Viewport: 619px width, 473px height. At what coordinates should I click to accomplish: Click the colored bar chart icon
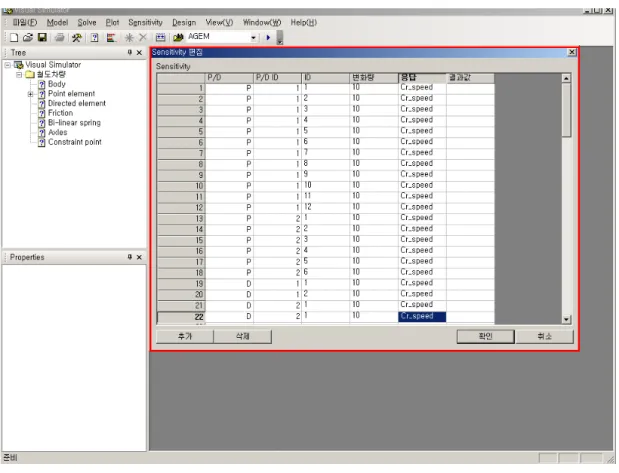111,38
